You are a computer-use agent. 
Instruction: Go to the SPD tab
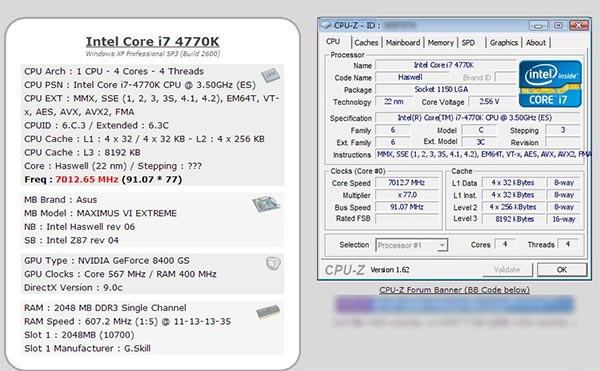[468, 43]
